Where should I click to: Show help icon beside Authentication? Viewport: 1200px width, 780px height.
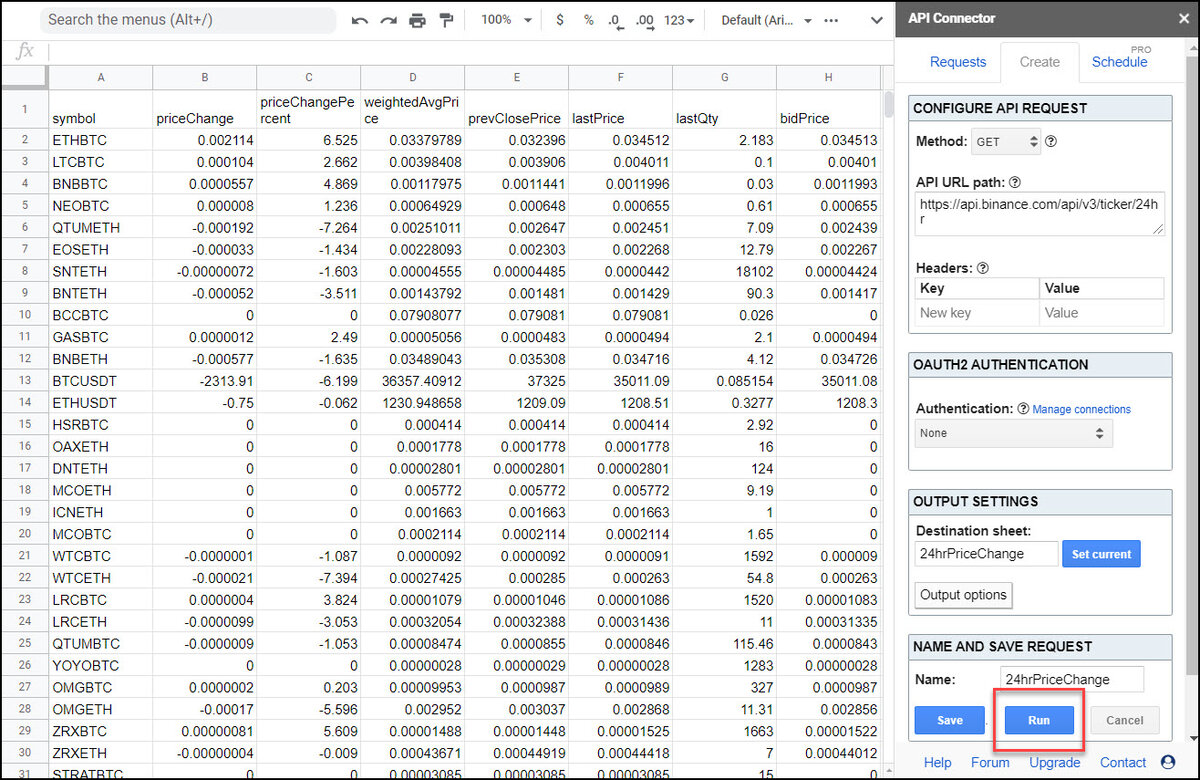point(1023,409)
